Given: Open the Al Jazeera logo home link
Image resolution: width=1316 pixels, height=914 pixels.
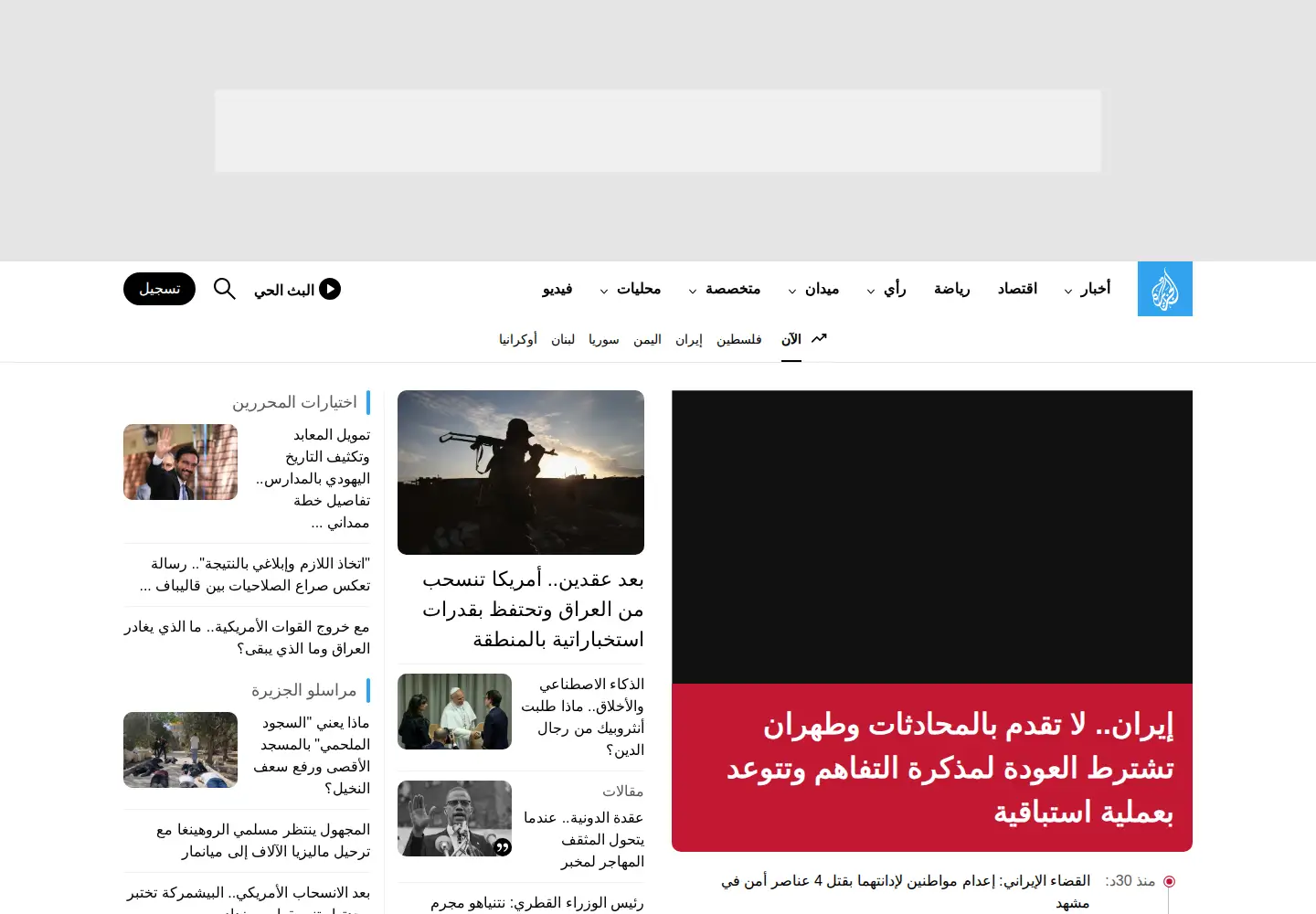Looking at the screenshot, I should tap(1164, 289).
